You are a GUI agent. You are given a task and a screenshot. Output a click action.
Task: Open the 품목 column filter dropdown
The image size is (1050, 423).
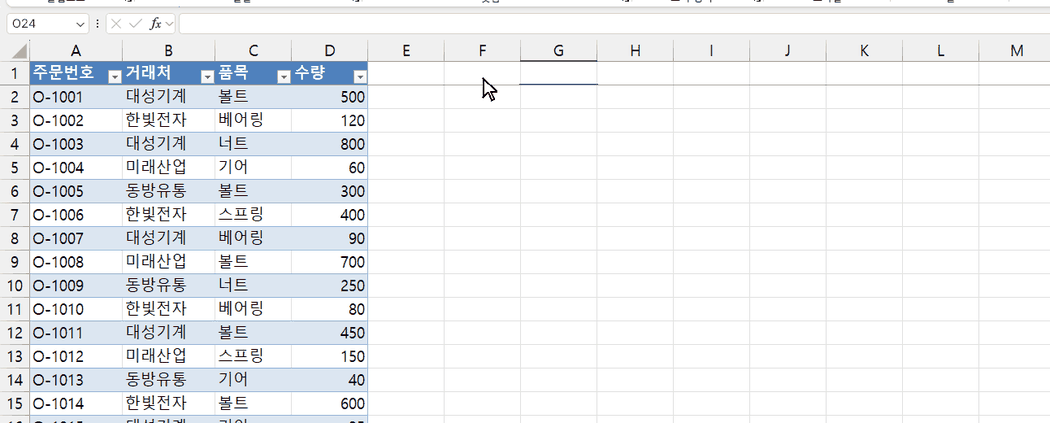click(284, 77)
